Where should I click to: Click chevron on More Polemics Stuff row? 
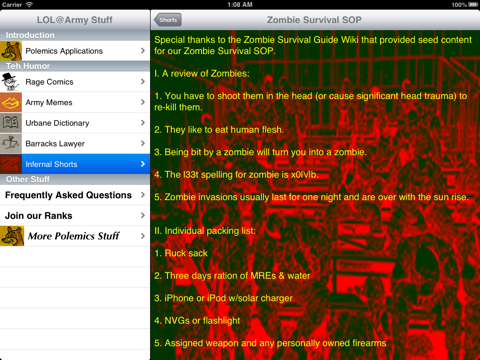(143, 236)
